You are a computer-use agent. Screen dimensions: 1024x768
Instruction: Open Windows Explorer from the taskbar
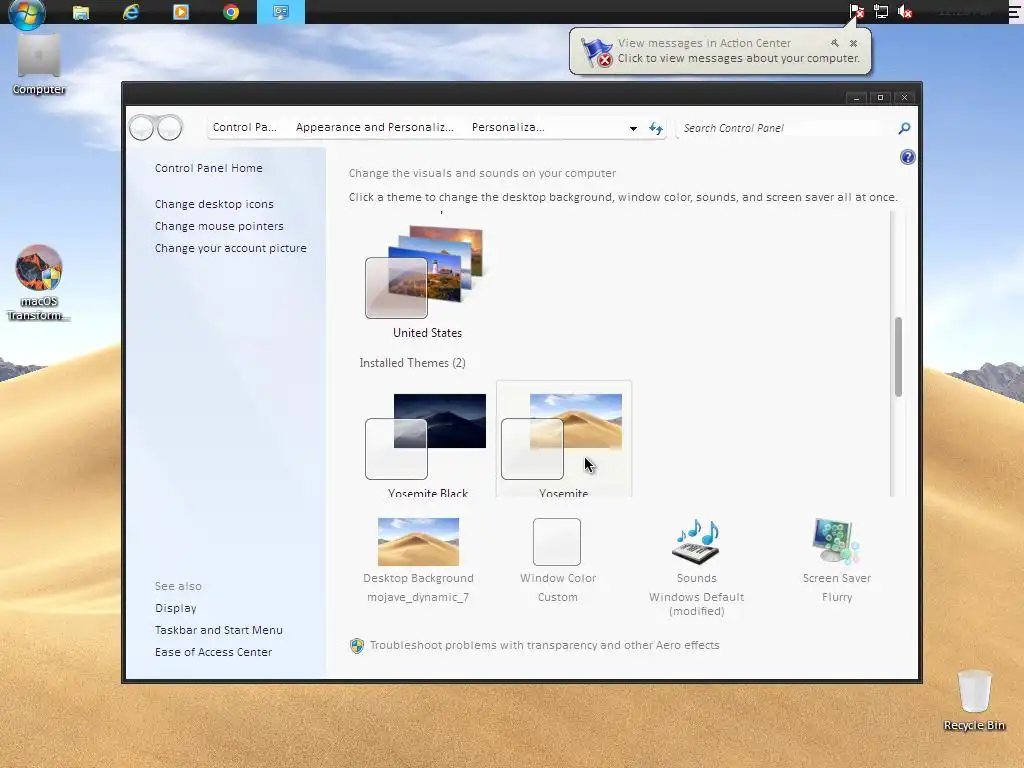pos(81,12)
